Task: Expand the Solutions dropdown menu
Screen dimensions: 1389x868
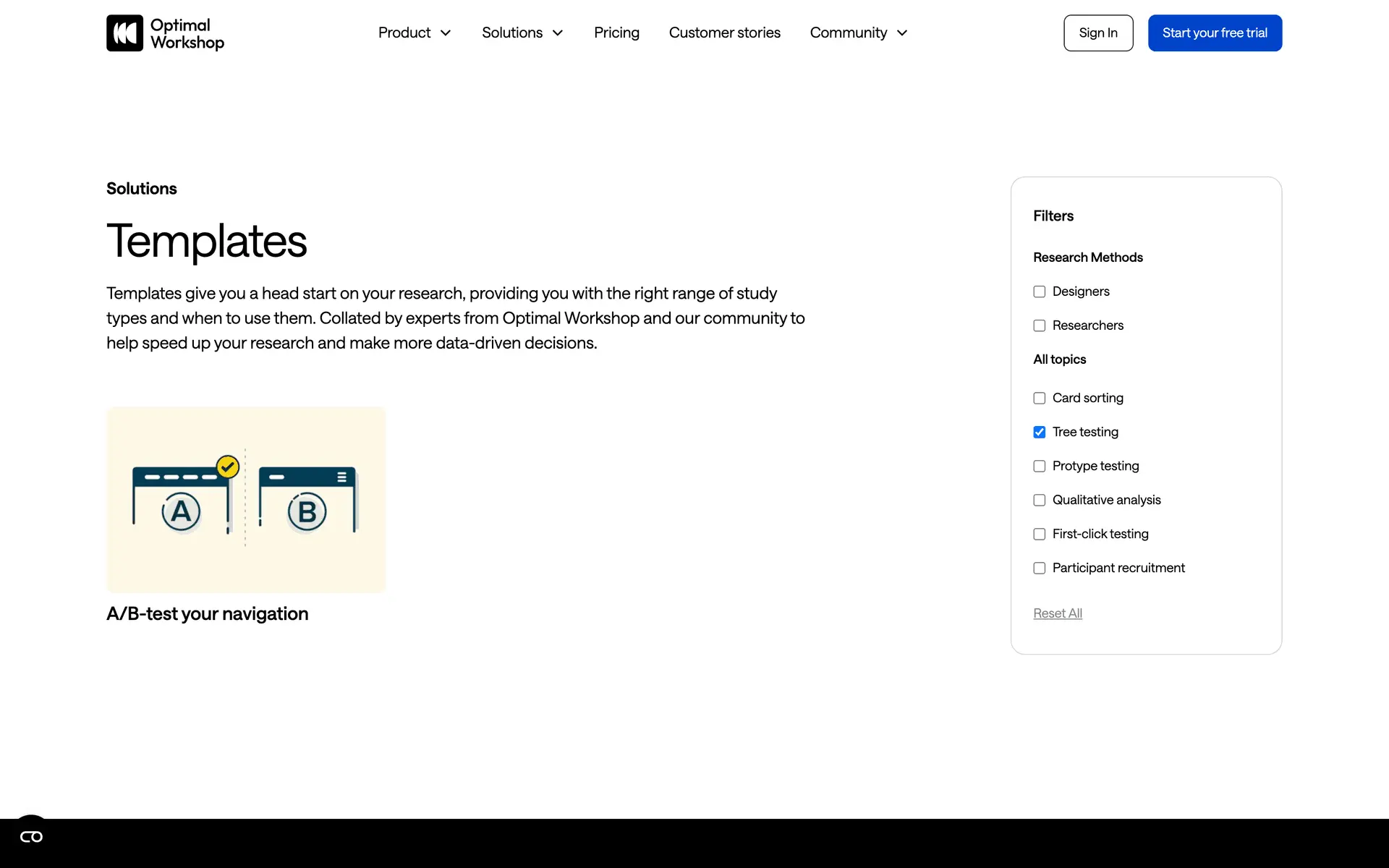Action: click(x=522, y=33)
